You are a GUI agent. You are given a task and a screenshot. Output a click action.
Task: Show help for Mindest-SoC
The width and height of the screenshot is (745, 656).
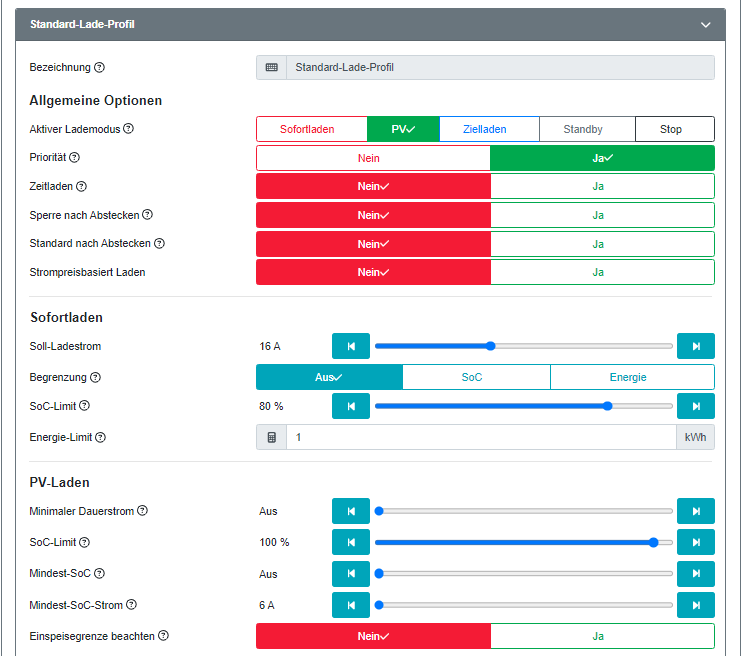click(99, 573)
